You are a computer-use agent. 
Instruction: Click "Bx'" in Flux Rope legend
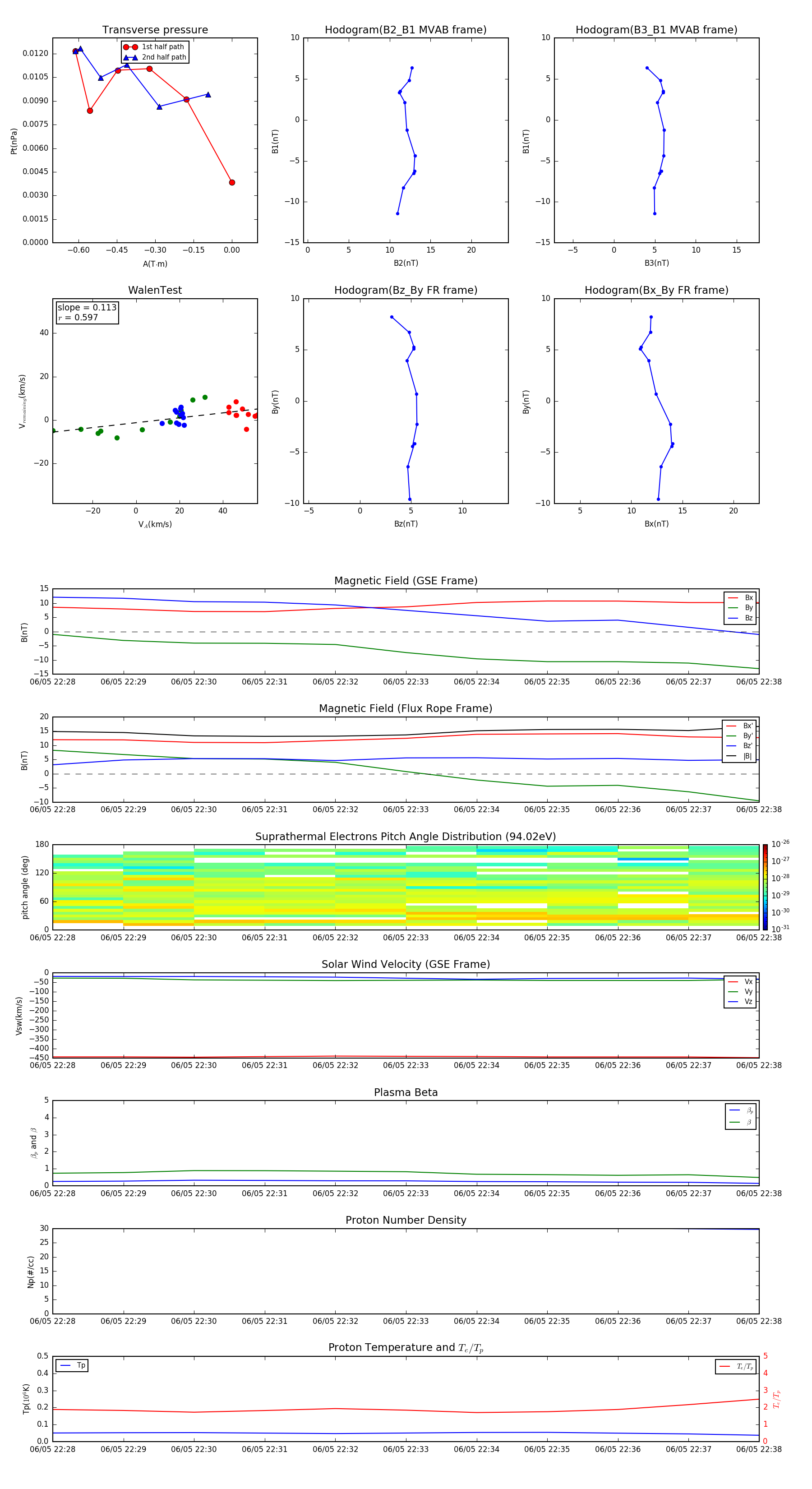tap(739, 726)
